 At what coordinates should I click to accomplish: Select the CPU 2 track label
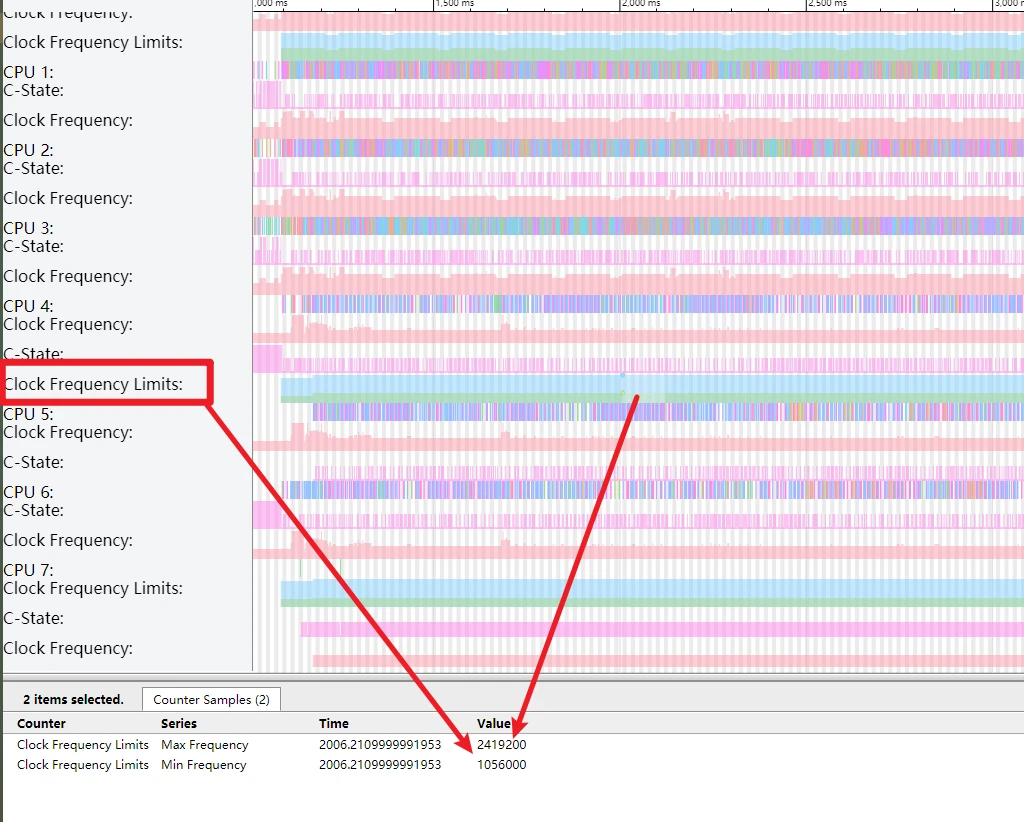tap(28, 150)
